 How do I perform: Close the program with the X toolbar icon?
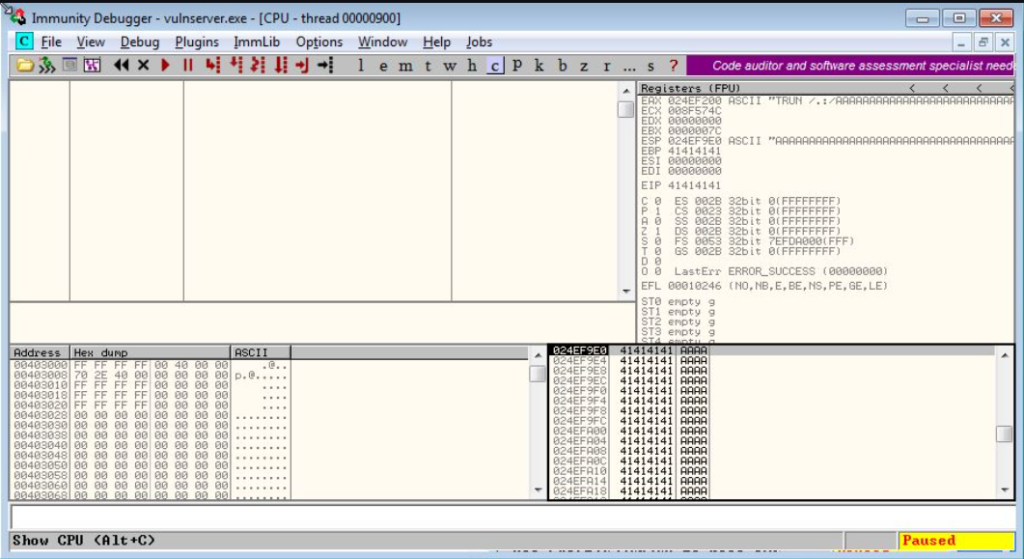(143, 65)
